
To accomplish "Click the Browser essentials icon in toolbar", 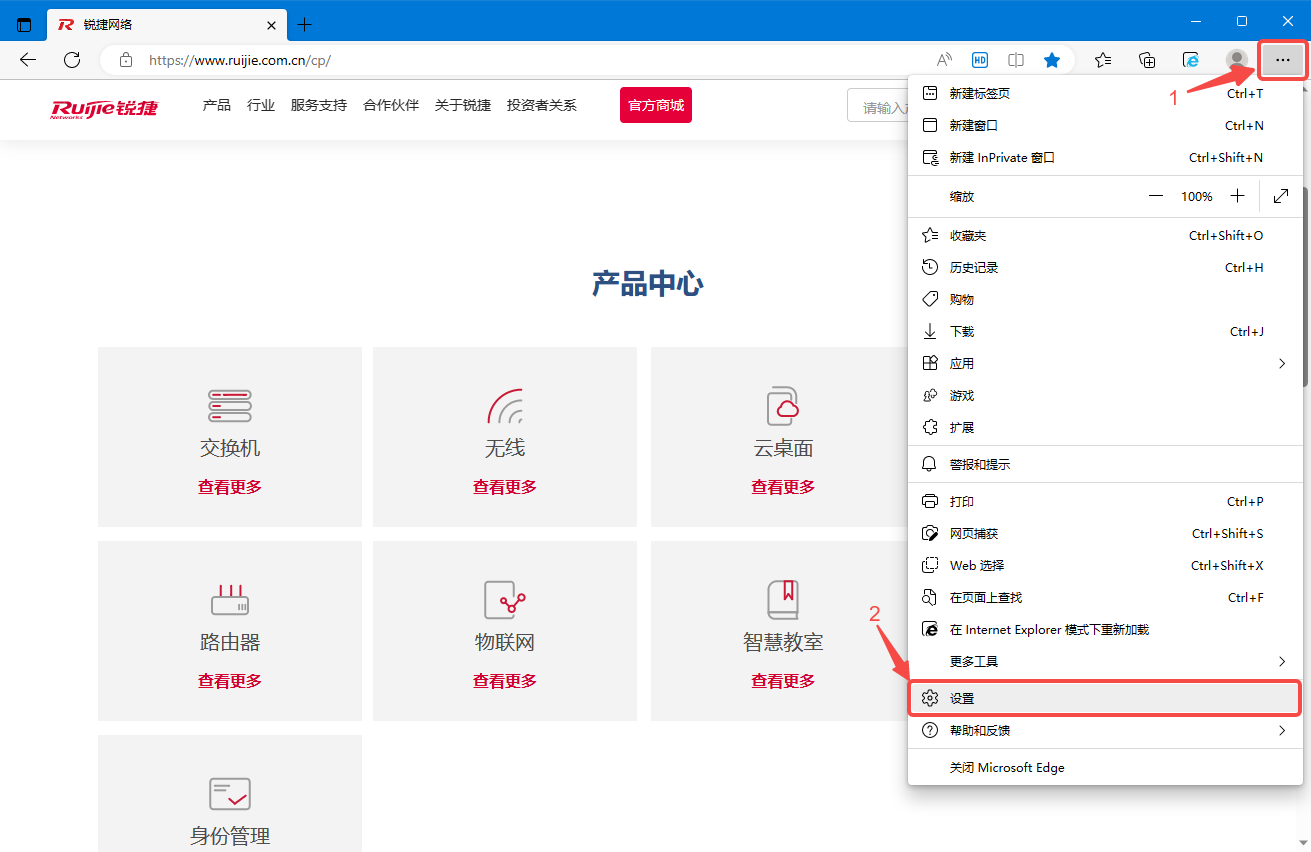I will point(1191,60).
